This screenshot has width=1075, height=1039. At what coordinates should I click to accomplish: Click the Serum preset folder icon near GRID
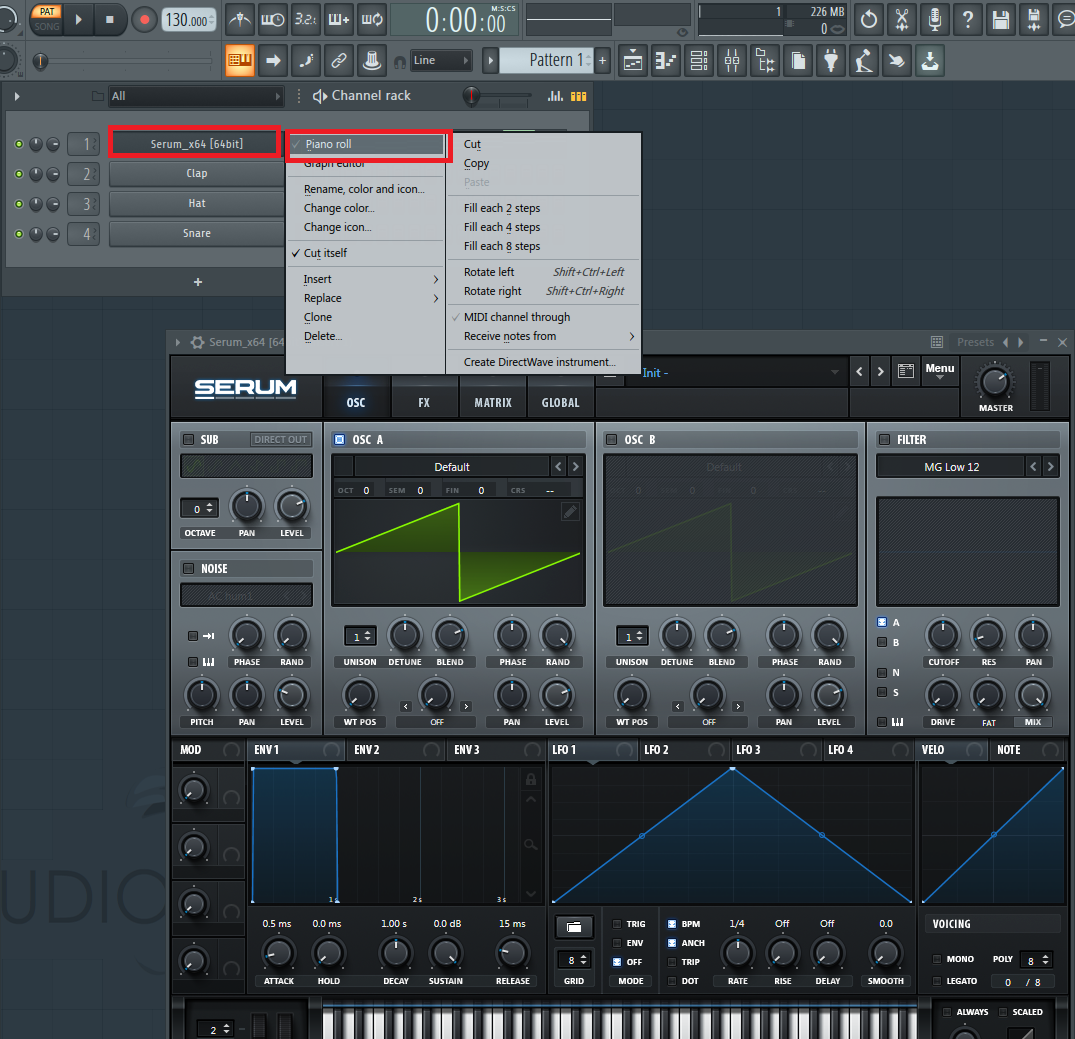[x=574, y=927]
